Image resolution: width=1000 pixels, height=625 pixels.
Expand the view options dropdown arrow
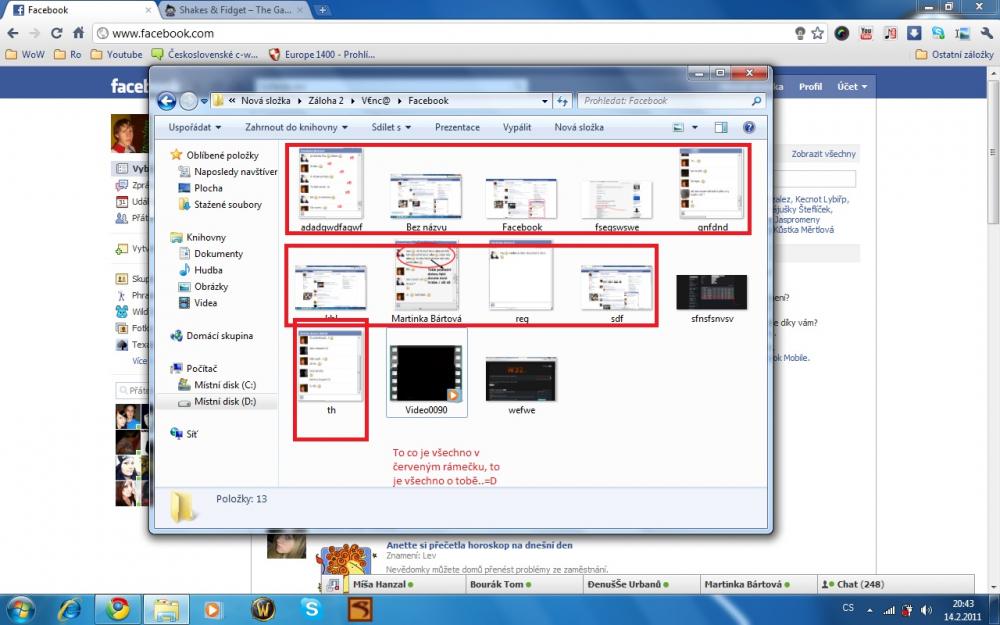[695, 128]
